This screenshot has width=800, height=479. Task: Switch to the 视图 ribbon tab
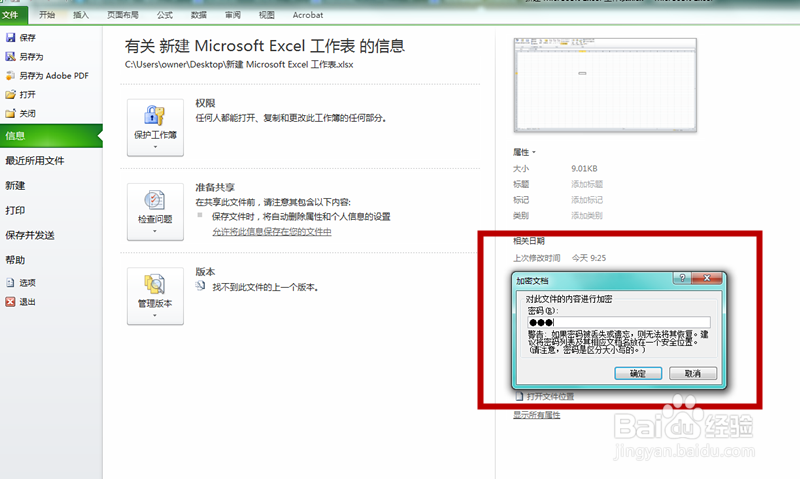(x=266, y=15)
